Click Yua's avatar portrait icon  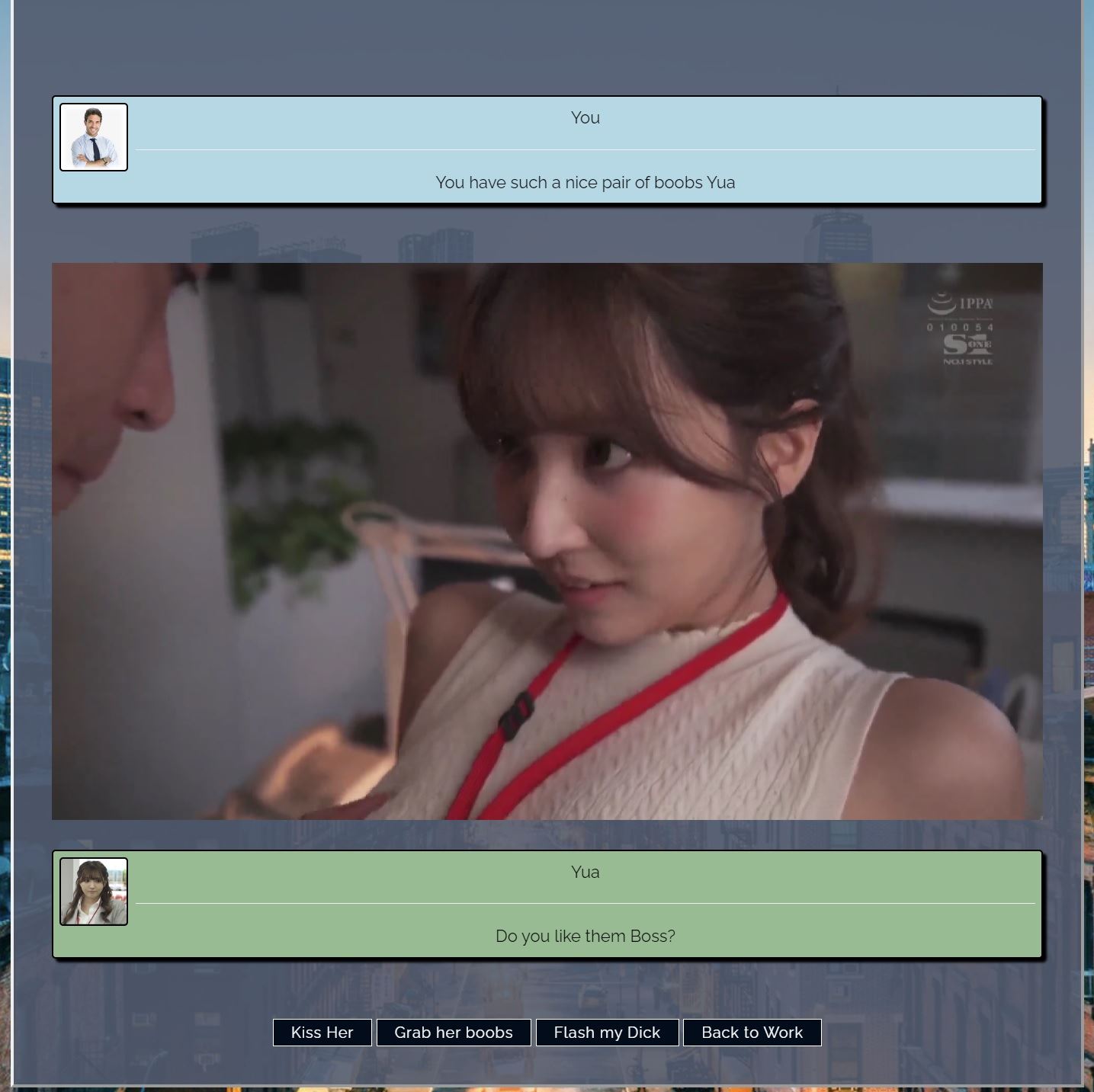point(94,892)
